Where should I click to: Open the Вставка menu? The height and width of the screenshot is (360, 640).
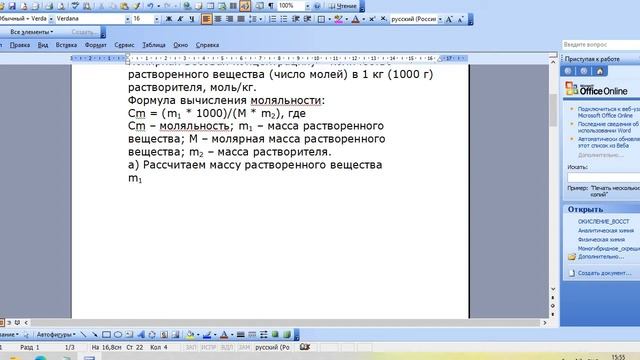66,45
